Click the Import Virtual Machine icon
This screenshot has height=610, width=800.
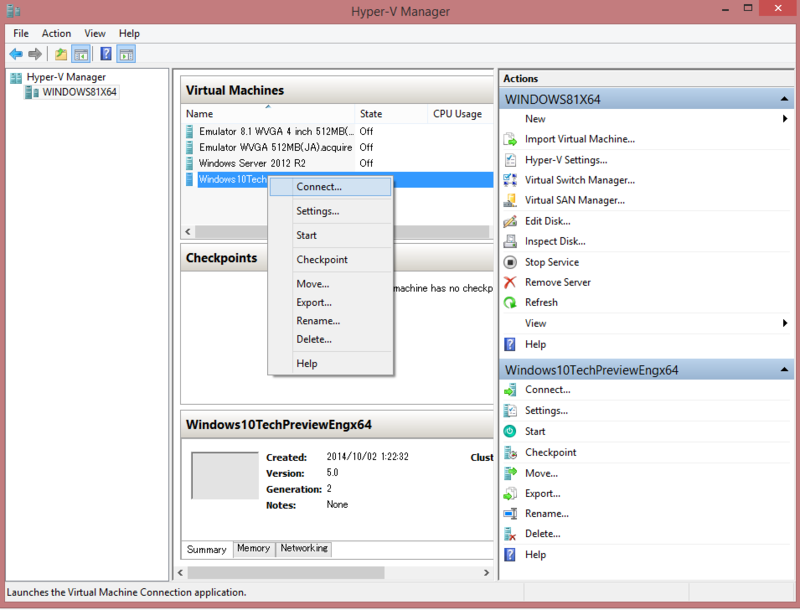tap(510, 139)
